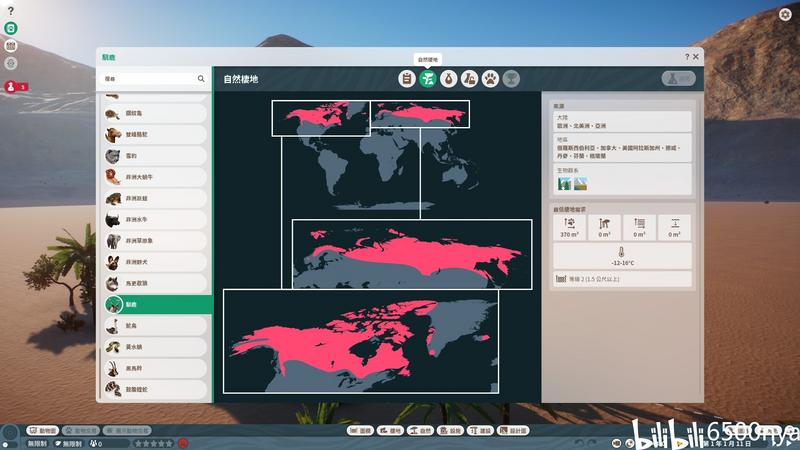
Task: Click the North America zoomed map inset
Action: [361, 341]
